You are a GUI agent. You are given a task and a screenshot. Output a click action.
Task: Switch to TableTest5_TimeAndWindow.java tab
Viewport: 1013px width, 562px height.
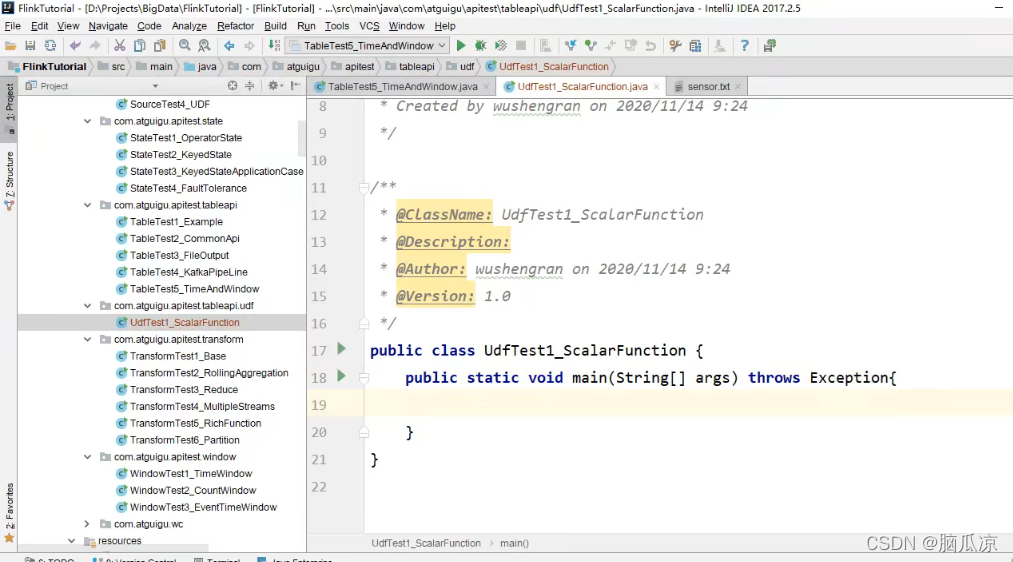coord(402,87)
